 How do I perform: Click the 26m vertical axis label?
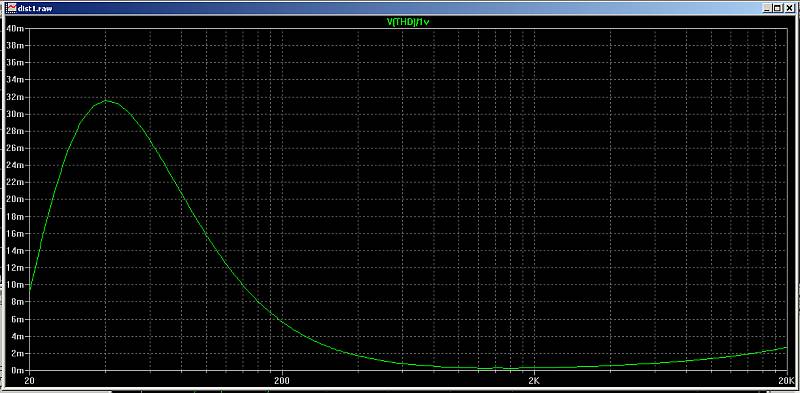coord(14,148)
